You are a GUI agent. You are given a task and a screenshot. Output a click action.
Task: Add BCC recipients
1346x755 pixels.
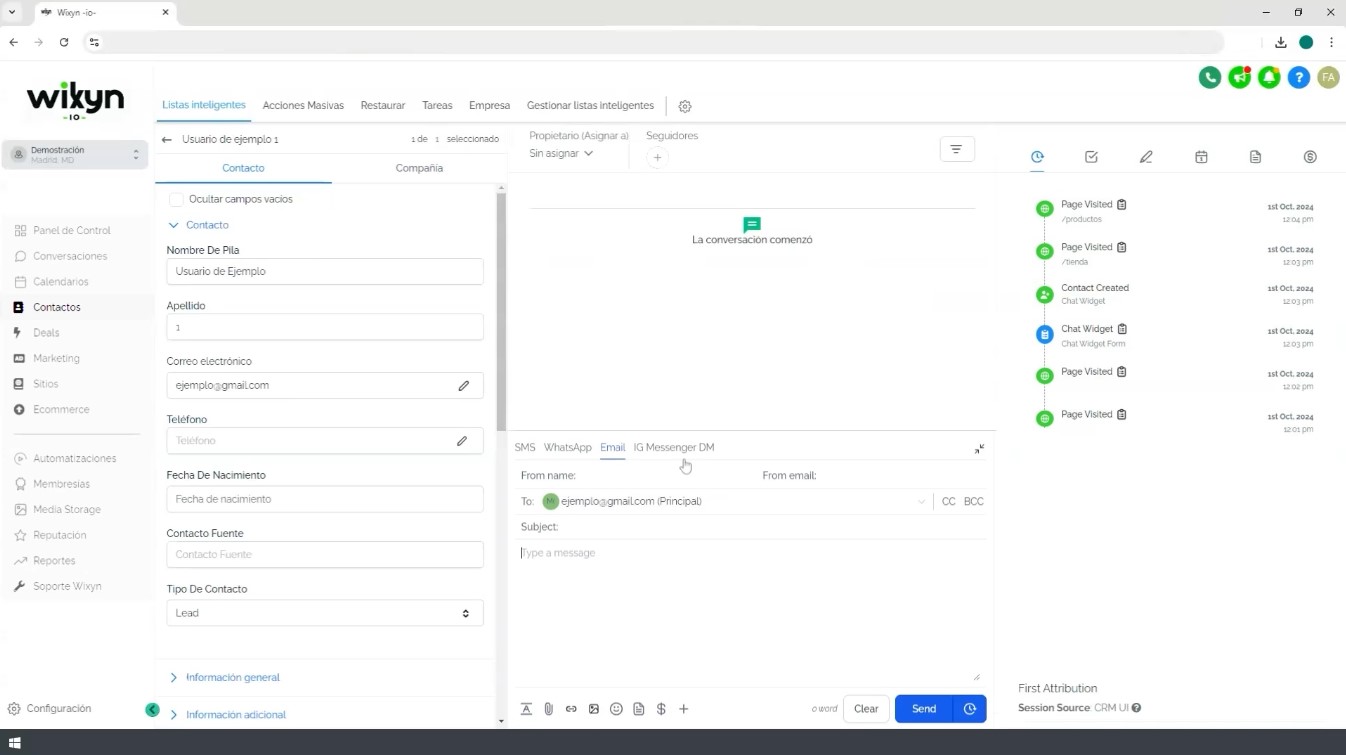[974, 502]
